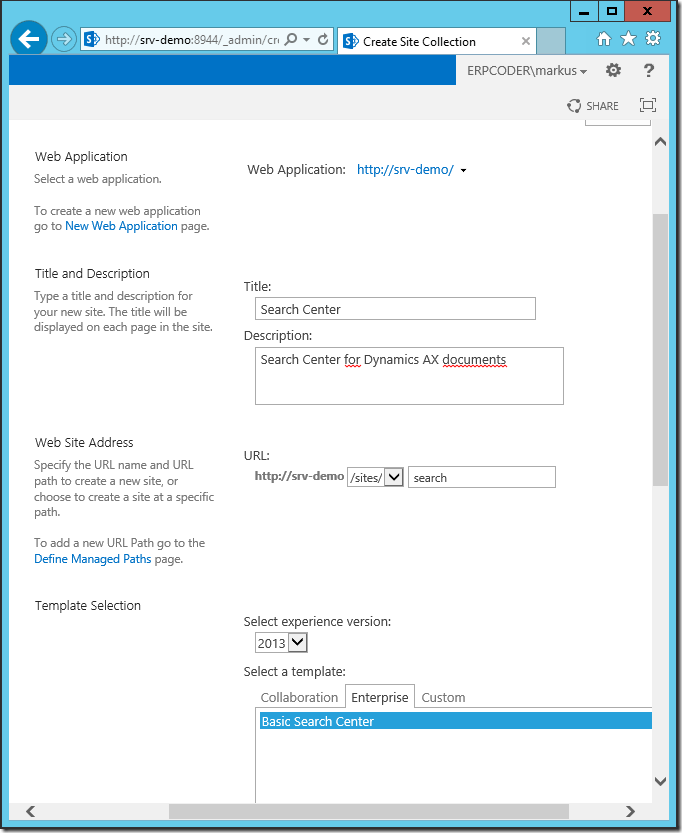Screen dimensions: 682x833
Task: Open browser tools gear icon
Action: 653,38
